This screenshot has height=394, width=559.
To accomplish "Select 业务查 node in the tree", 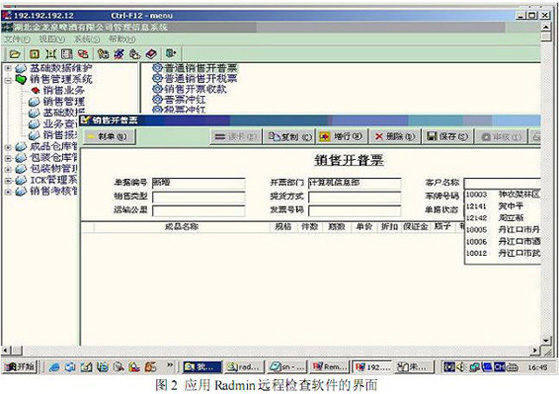I will pos(60,124).
